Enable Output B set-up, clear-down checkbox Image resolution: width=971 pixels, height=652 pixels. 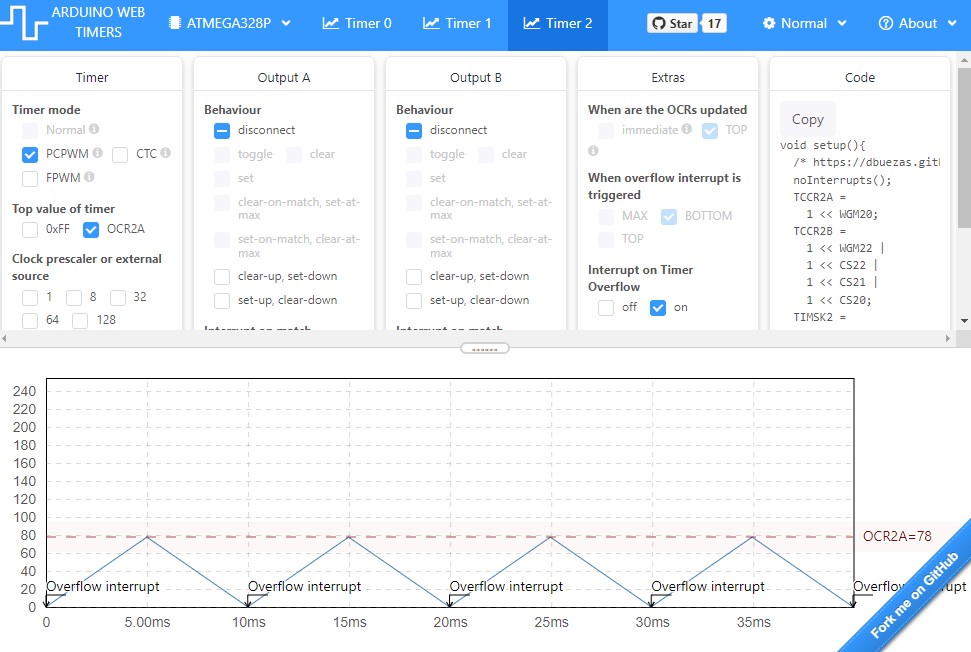point(414,301)
